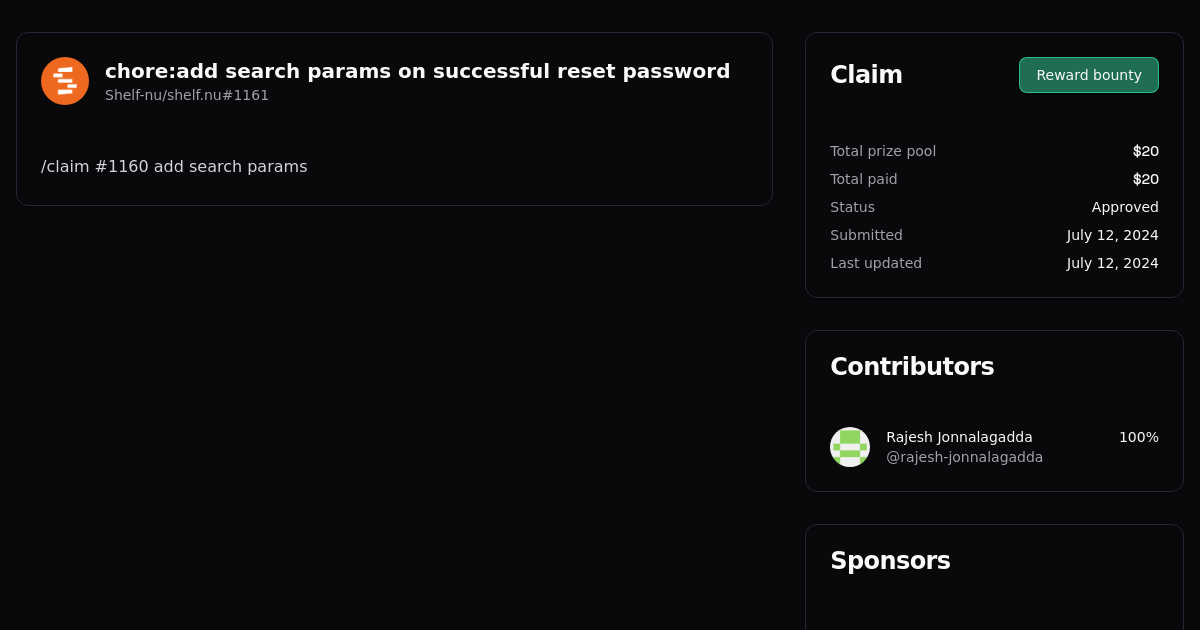Select the claim message text area

[174, 166]
